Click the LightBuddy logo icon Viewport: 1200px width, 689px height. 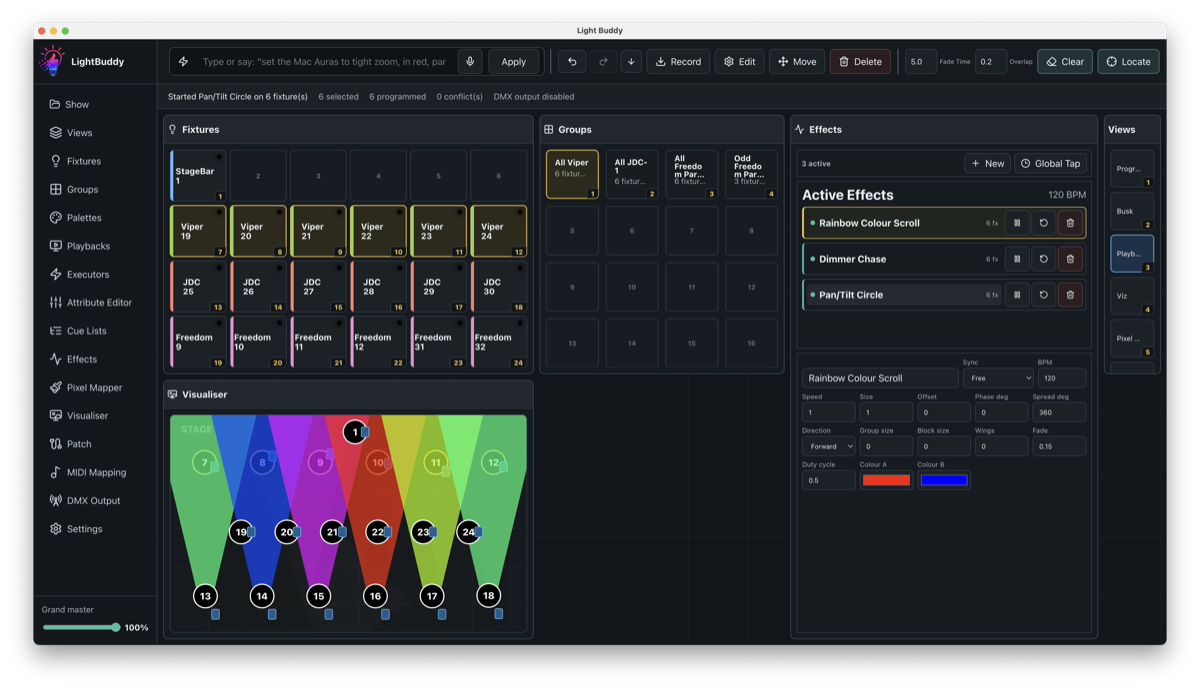pos(51,61)
